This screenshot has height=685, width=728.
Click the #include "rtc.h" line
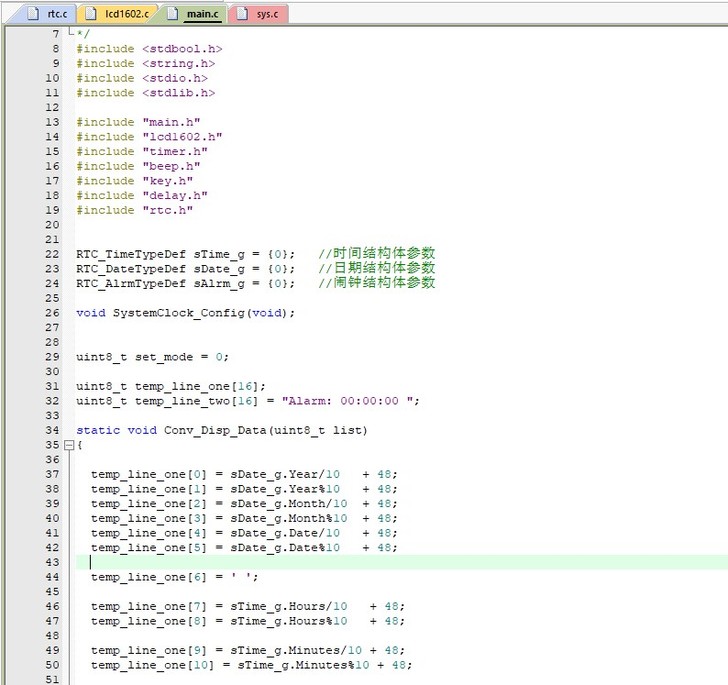135,210
